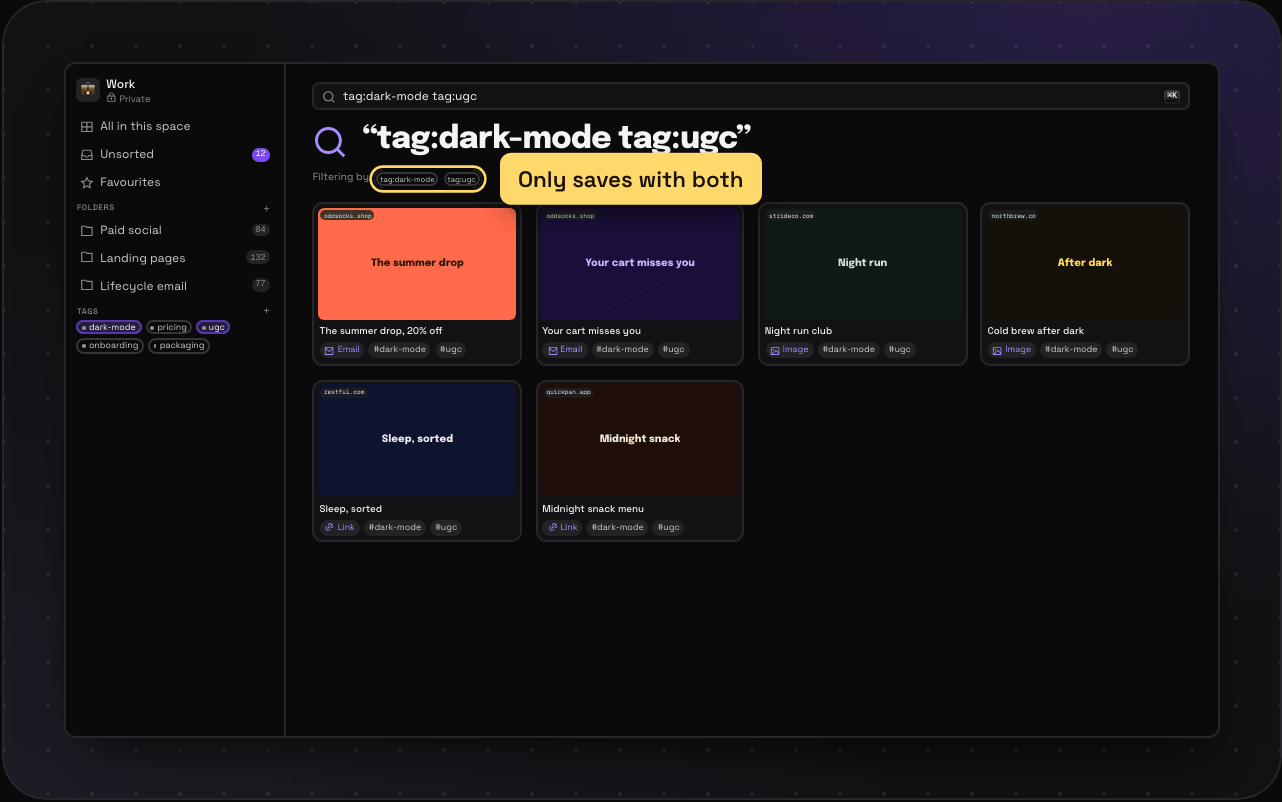Click the All in this space grid icon
The image size is (1282, 802).
(87, 127)
